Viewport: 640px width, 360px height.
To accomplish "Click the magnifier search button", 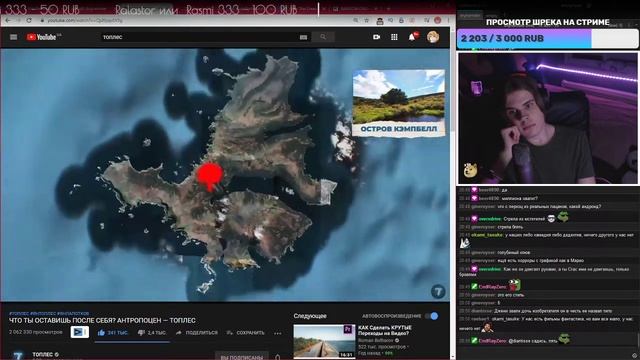I will coord(323,37).
